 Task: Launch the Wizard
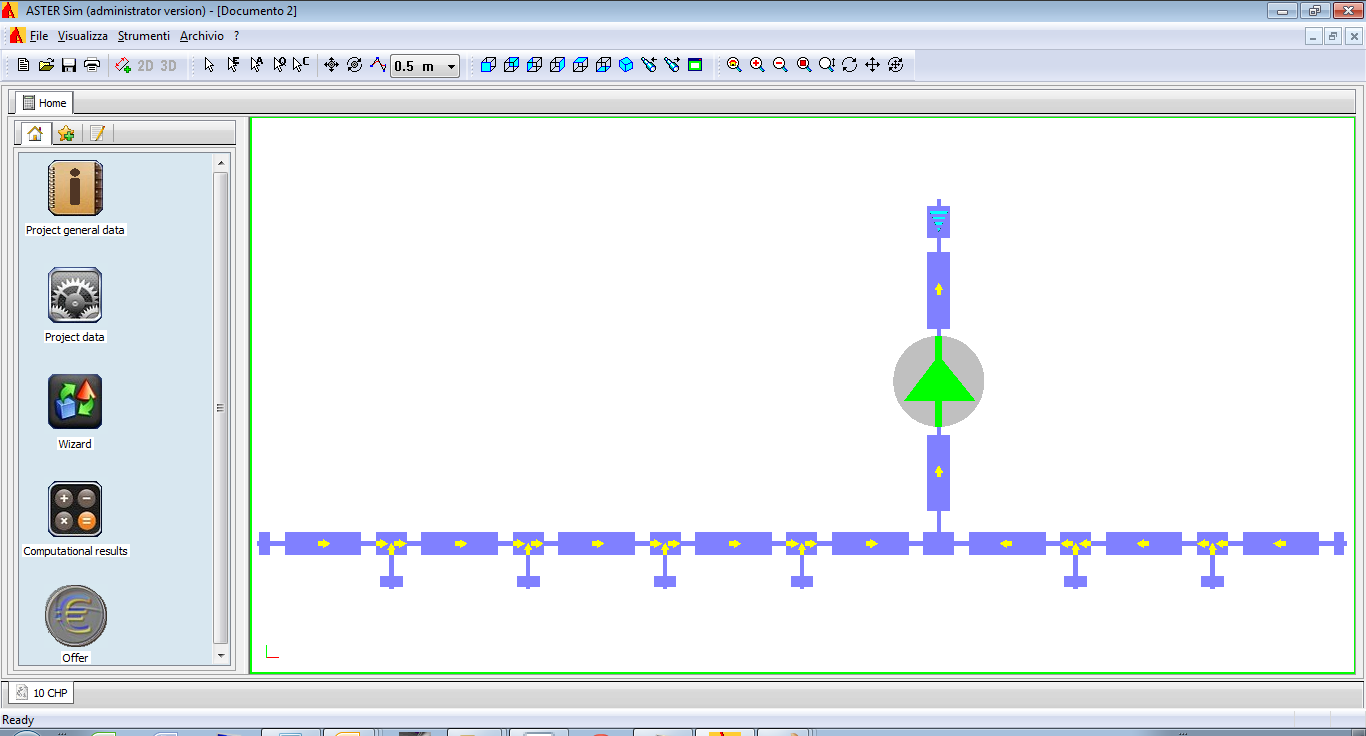pyautogui.click(x=75, y=412)
